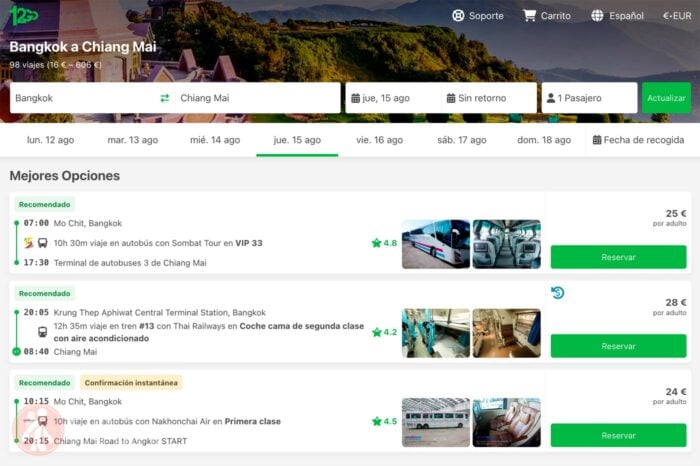Image resolution: width=700 pixels, height=466 pixels.
Task: Click the Bangkok origin field
Action: pos(83,98)
